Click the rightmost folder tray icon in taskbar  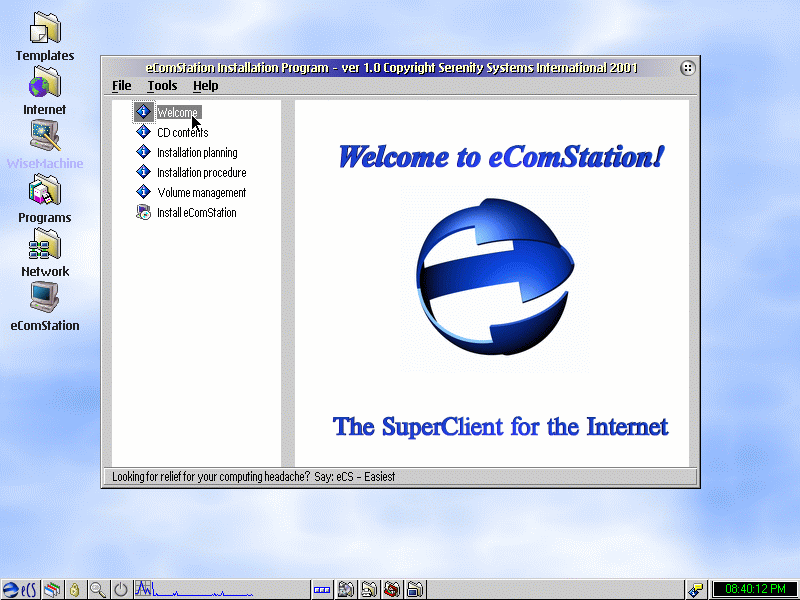tap(415, 590)
